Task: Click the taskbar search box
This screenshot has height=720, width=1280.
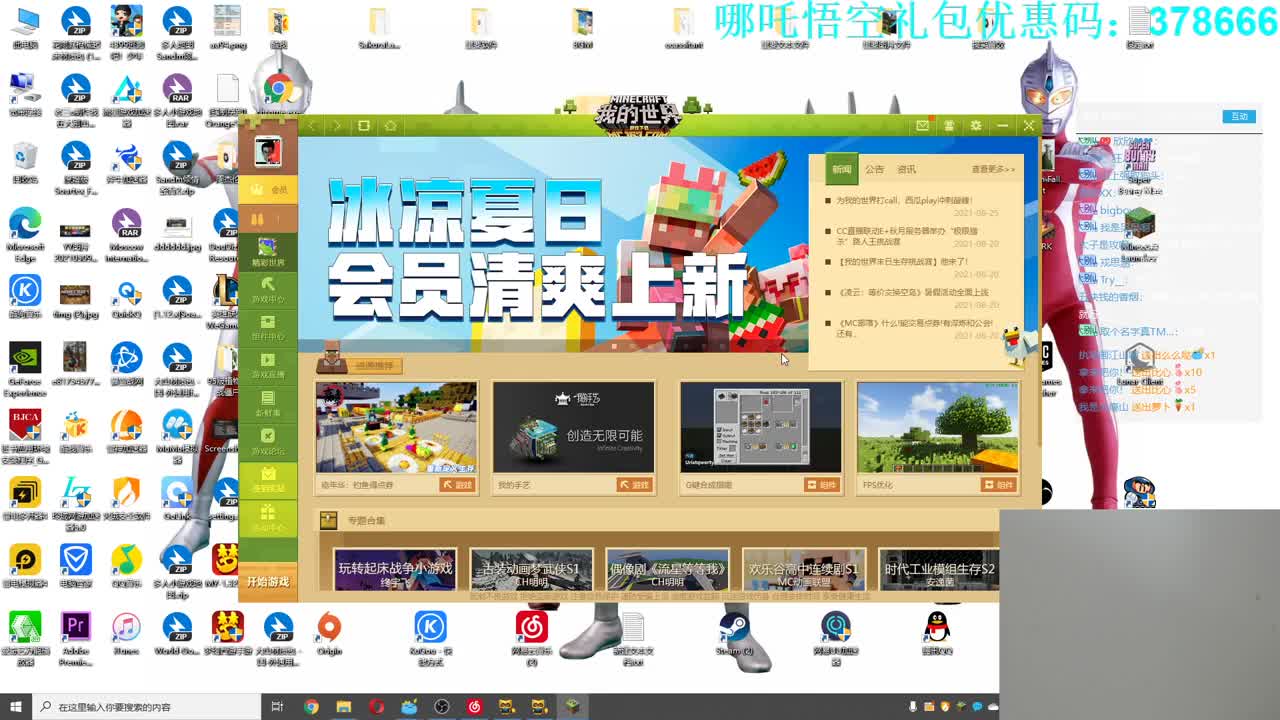Action: coord(146,706)
